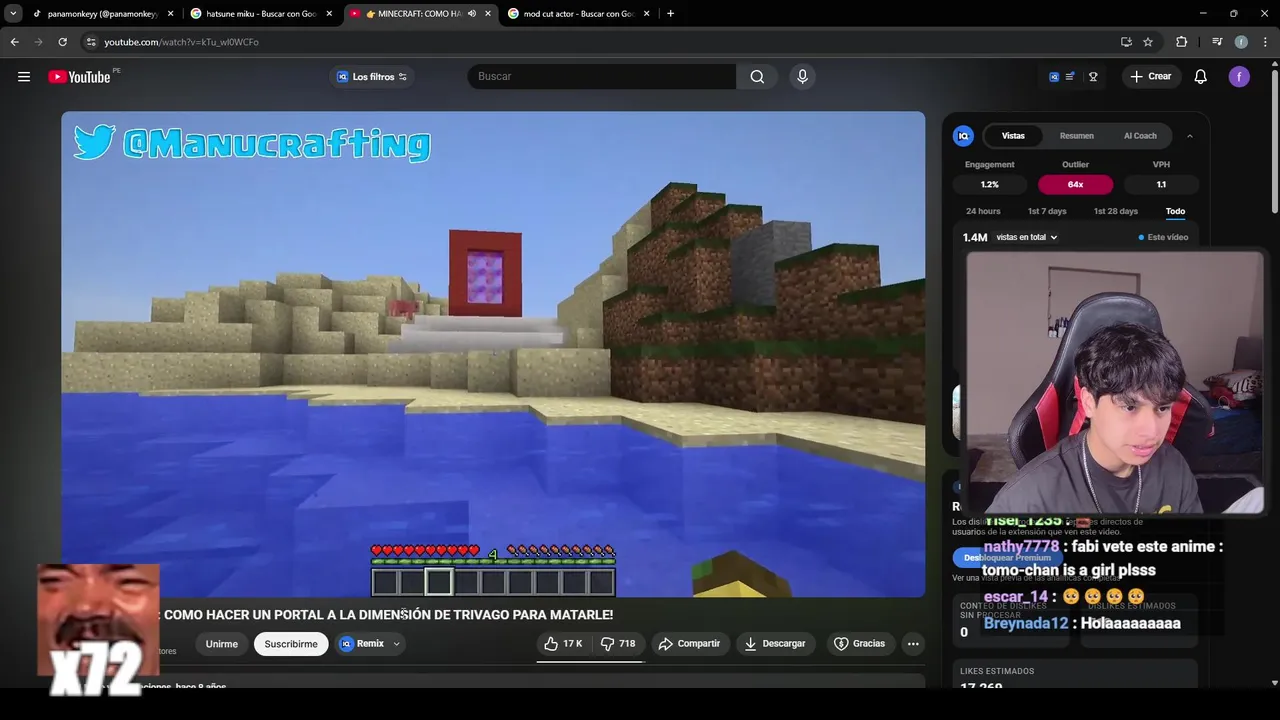Open vistas en total dropdown
The image size is (1280, 720).
pyautogui.click(x=1026, y=237)
